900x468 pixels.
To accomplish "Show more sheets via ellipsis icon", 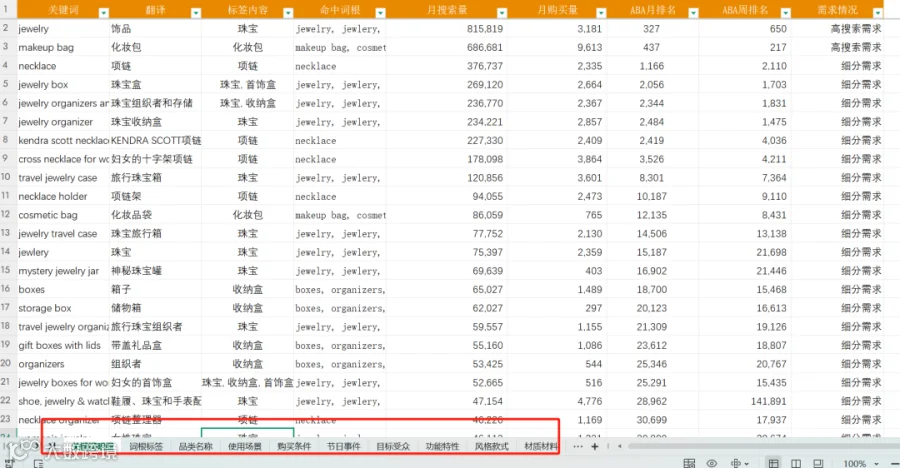I will 577,446.
